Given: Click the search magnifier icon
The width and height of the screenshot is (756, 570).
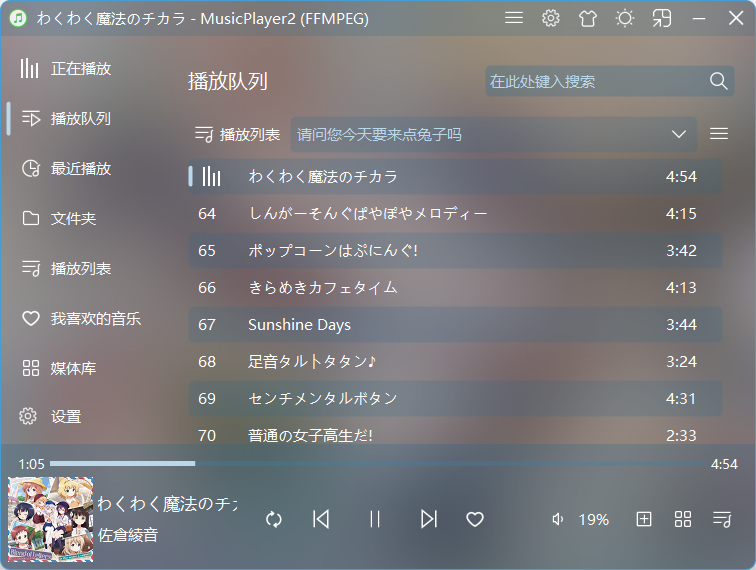Looking at the screenshot, I should [718, 81].
